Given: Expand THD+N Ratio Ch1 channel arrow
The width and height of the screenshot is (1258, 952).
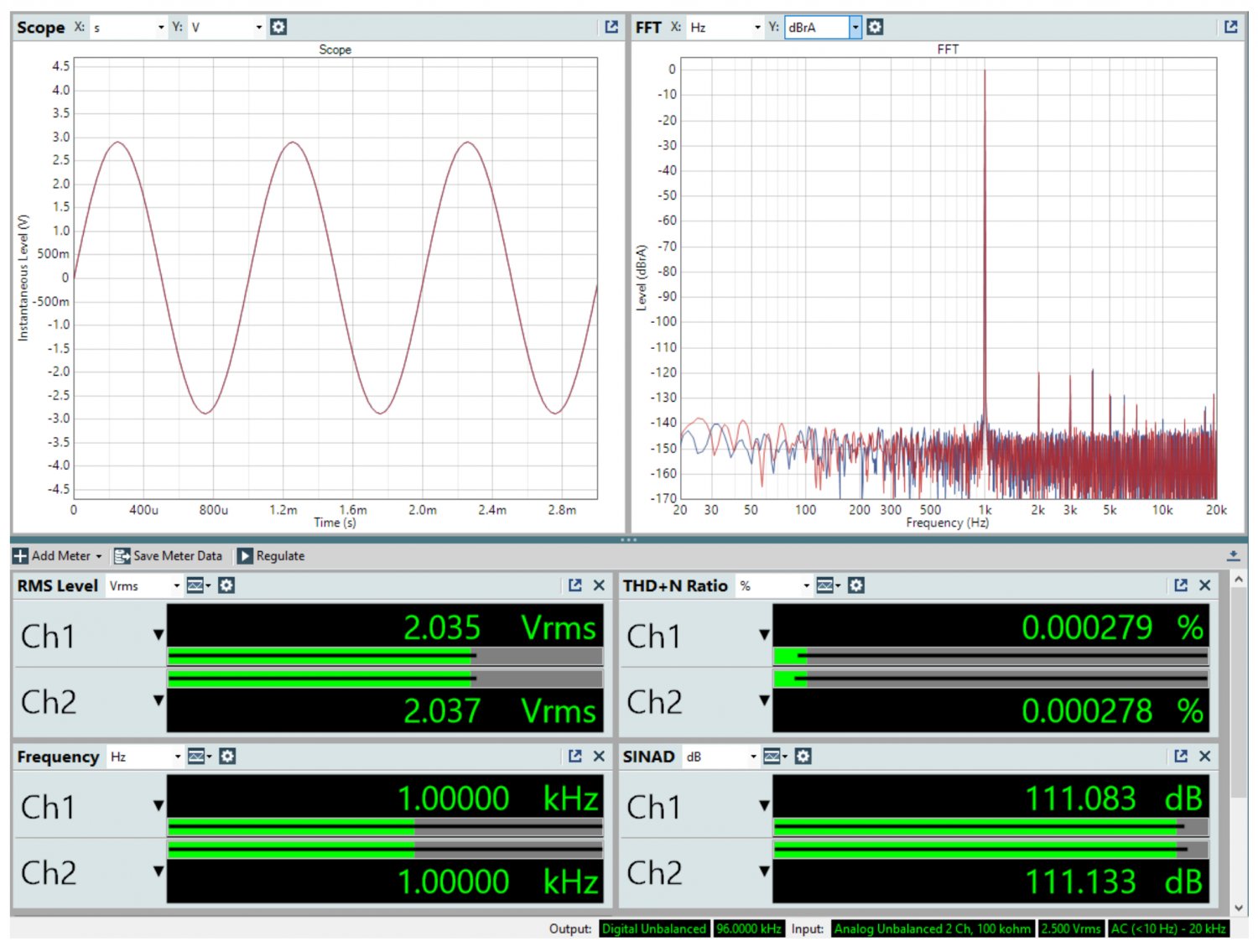Looking at the screenshot, I should [x=764, y=635].
